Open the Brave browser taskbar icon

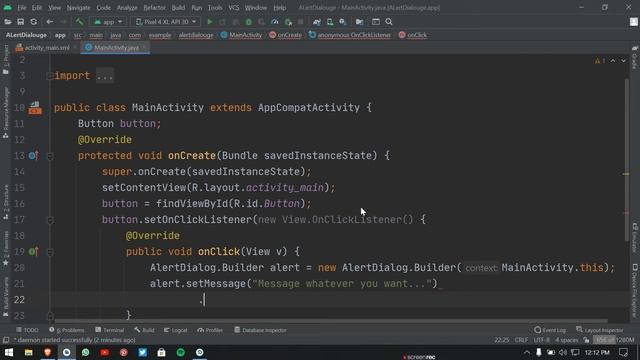[x=48, y=352]
